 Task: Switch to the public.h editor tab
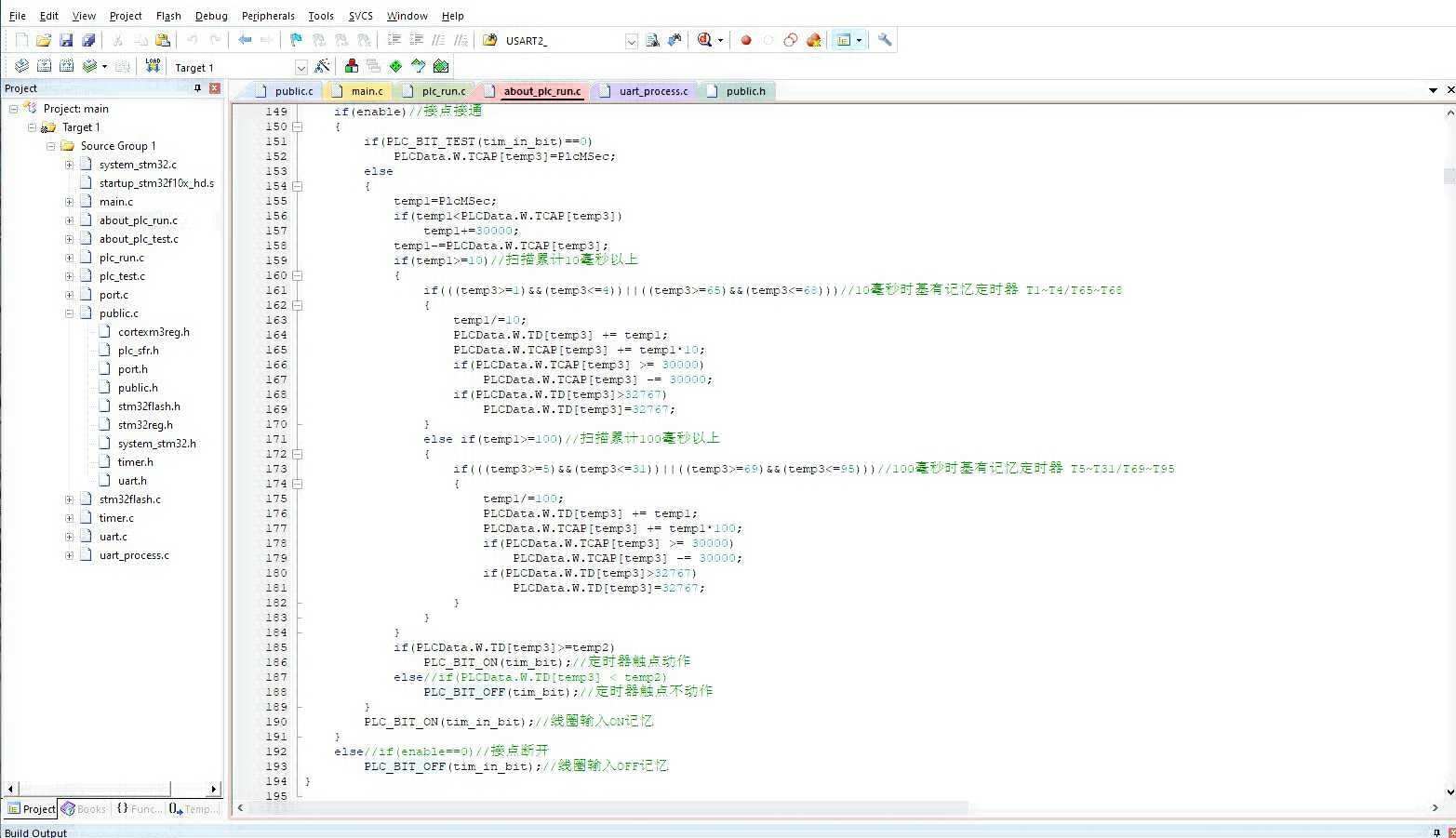coord(737,90)
